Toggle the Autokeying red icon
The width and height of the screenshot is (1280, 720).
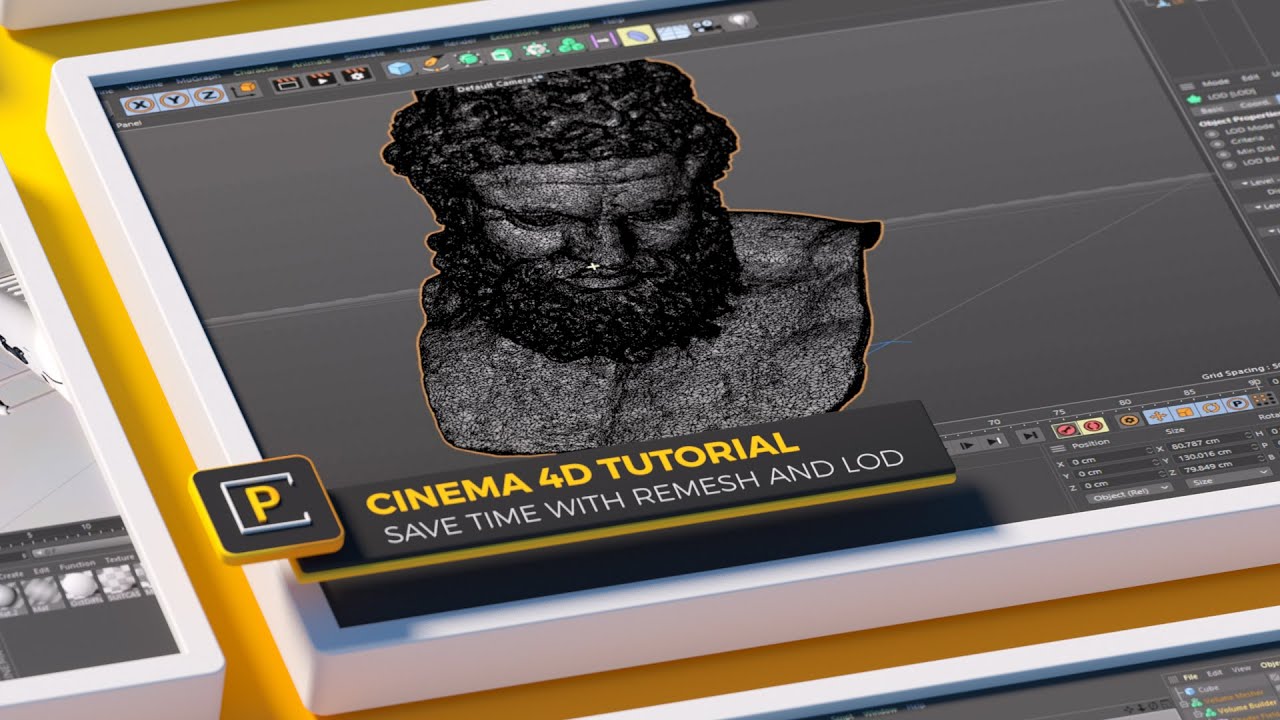[x=1093, y=425]
